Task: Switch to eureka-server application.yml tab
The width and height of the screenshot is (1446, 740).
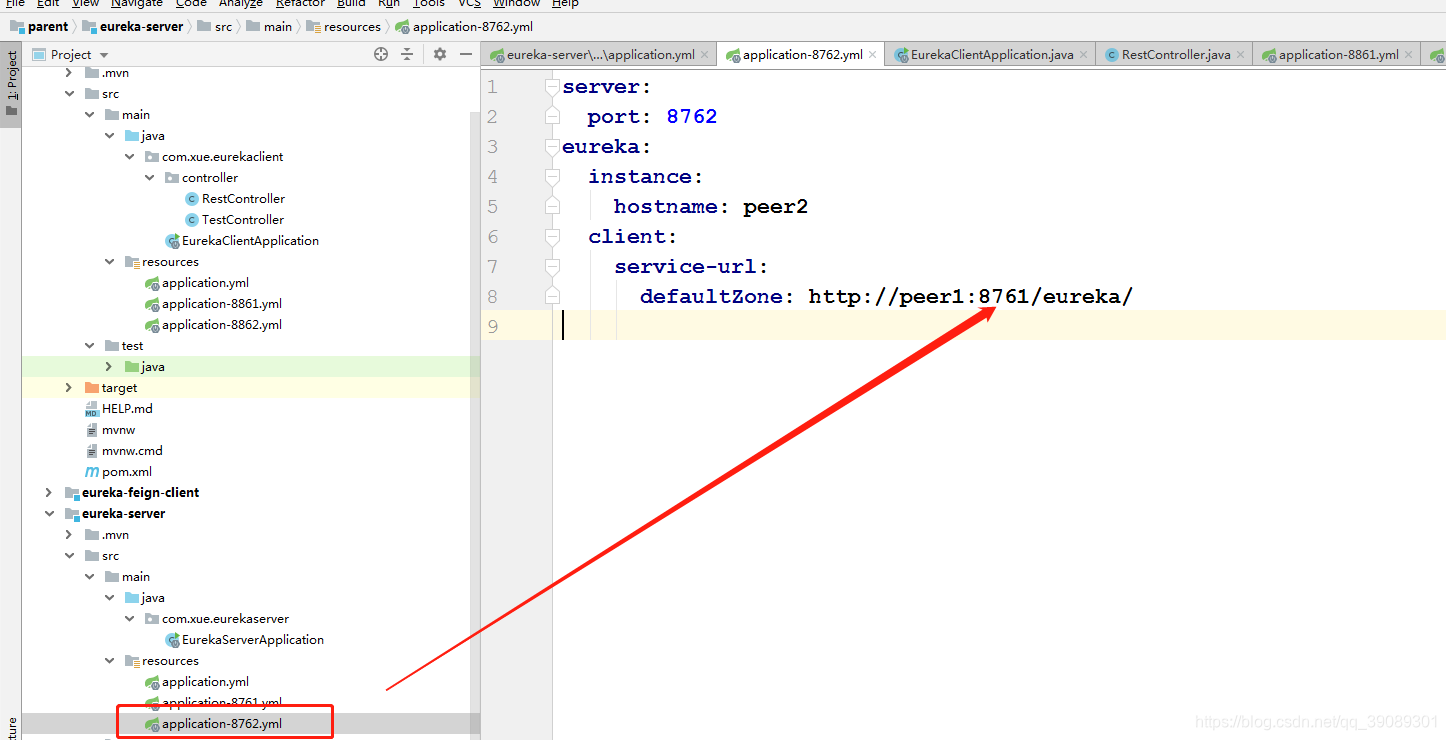Action: click(x=599, y=55)
